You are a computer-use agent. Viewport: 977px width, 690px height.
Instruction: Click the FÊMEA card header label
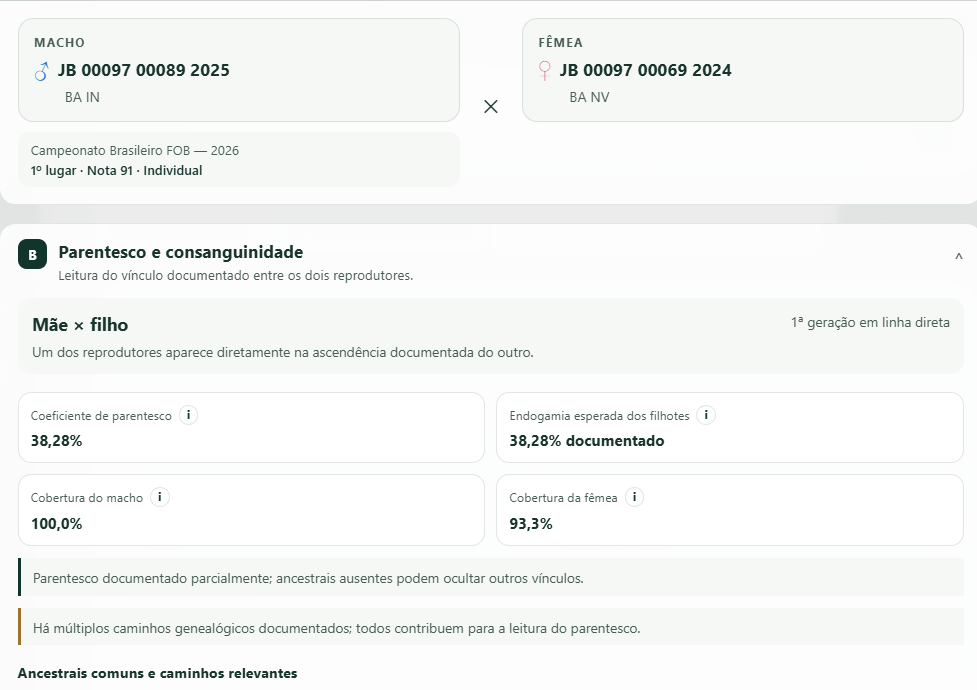pyautogui.click(x=561, y=43)
